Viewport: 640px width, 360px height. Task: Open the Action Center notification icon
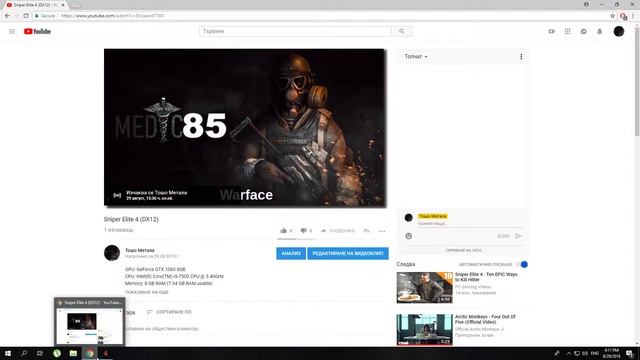[630, 353]
